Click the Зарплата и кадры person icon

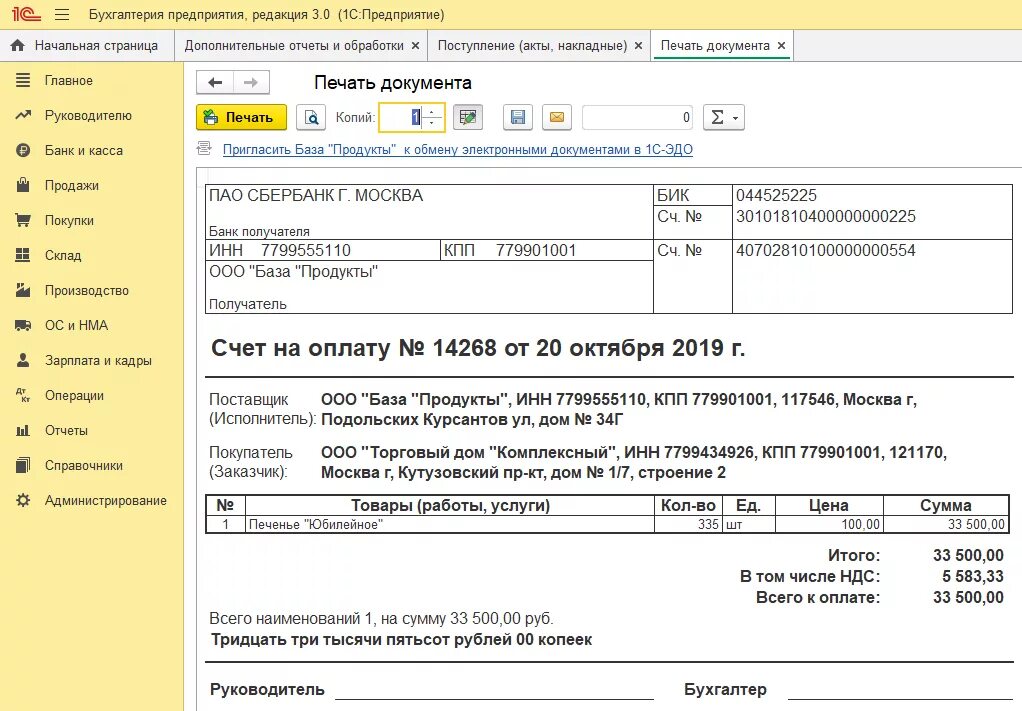pyautogui.click(x=23, y=360)
